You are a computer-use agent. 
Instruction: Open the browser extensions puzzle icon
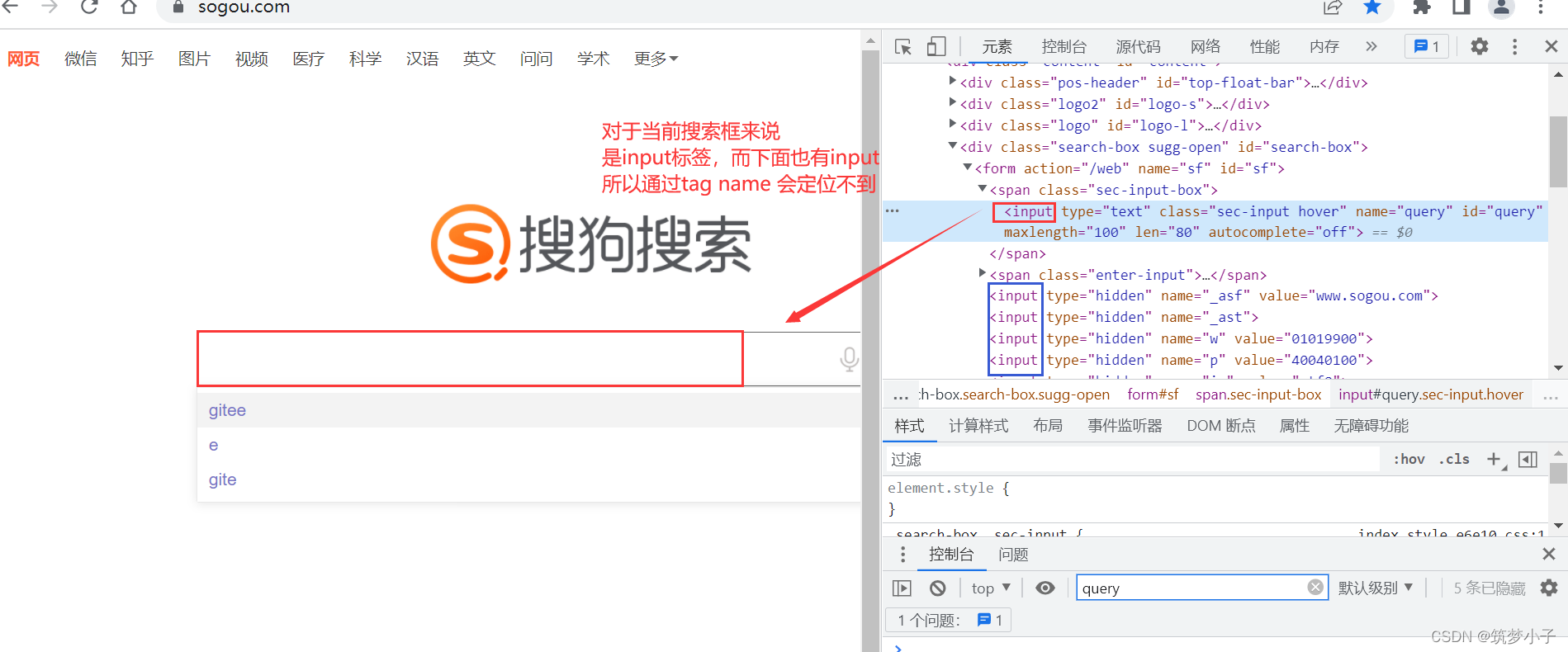tap(1422, 7)
